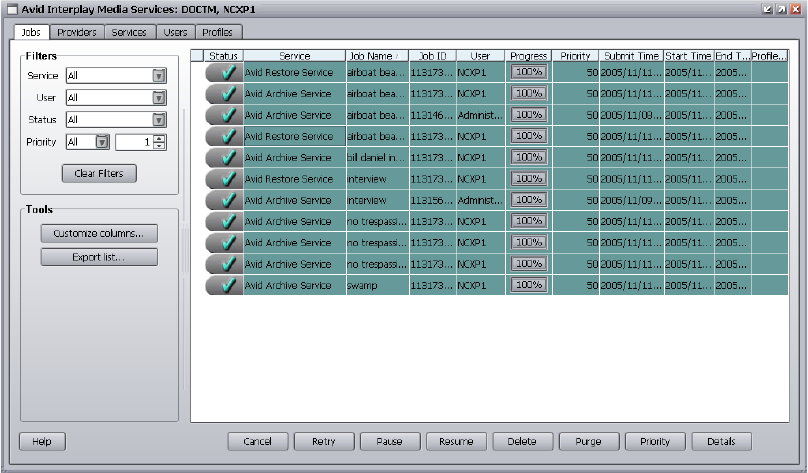Click the Retry button
Image resolution: width=808 pixels, height=473 pixels.
tap(324, 442)
